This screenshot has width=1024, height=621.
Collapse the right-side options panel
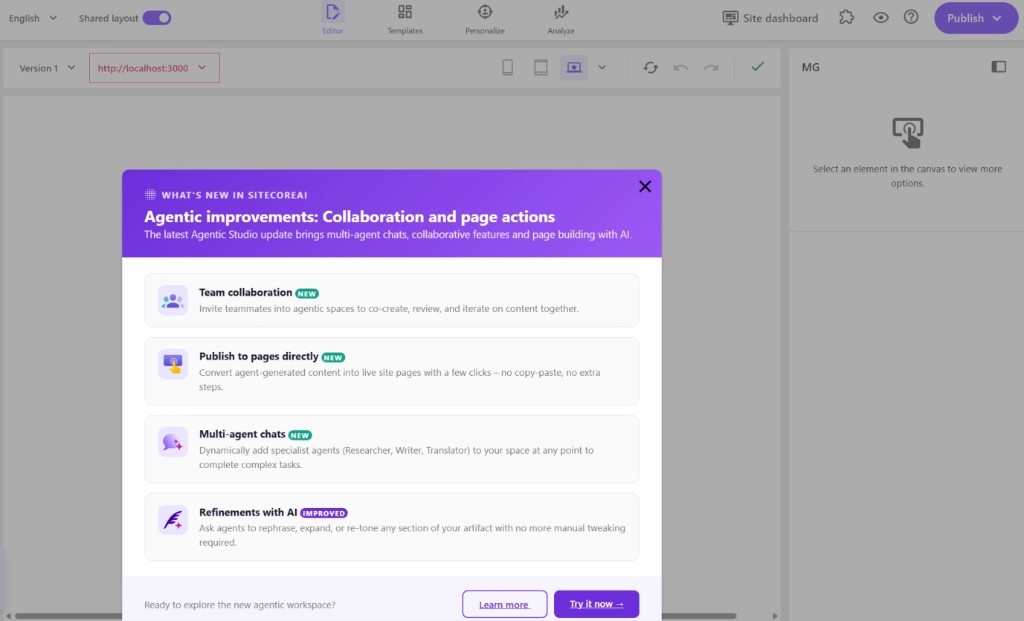tap(997, 66)
